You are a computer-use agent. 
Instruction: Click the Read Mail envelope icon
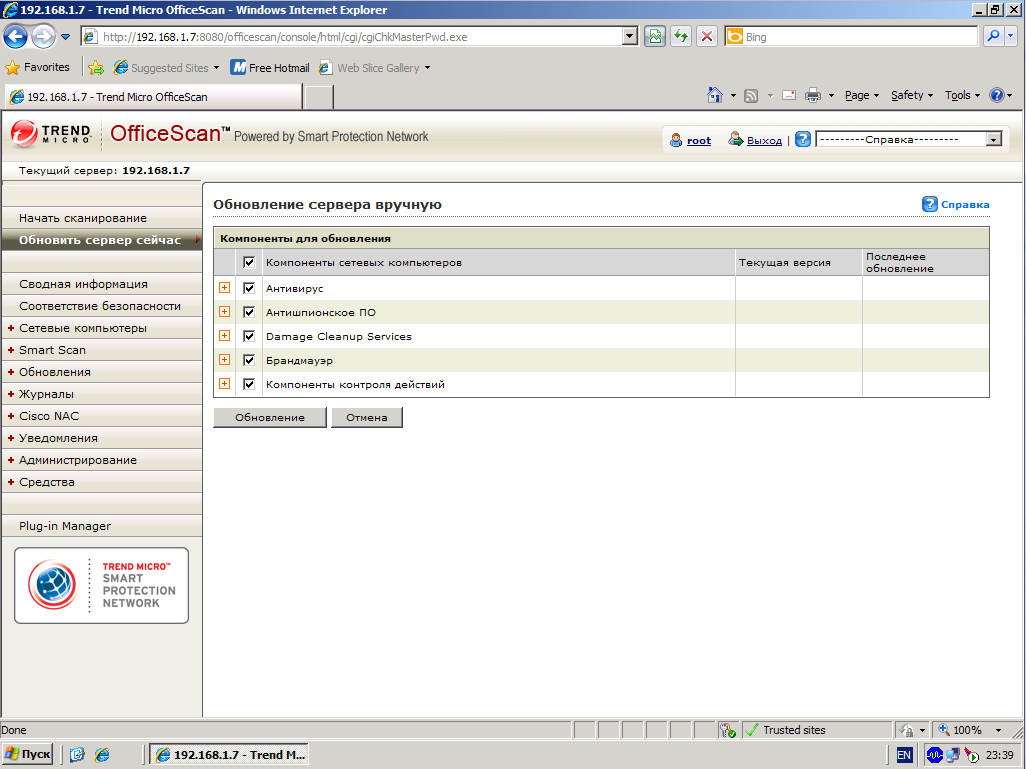point(789,96)
